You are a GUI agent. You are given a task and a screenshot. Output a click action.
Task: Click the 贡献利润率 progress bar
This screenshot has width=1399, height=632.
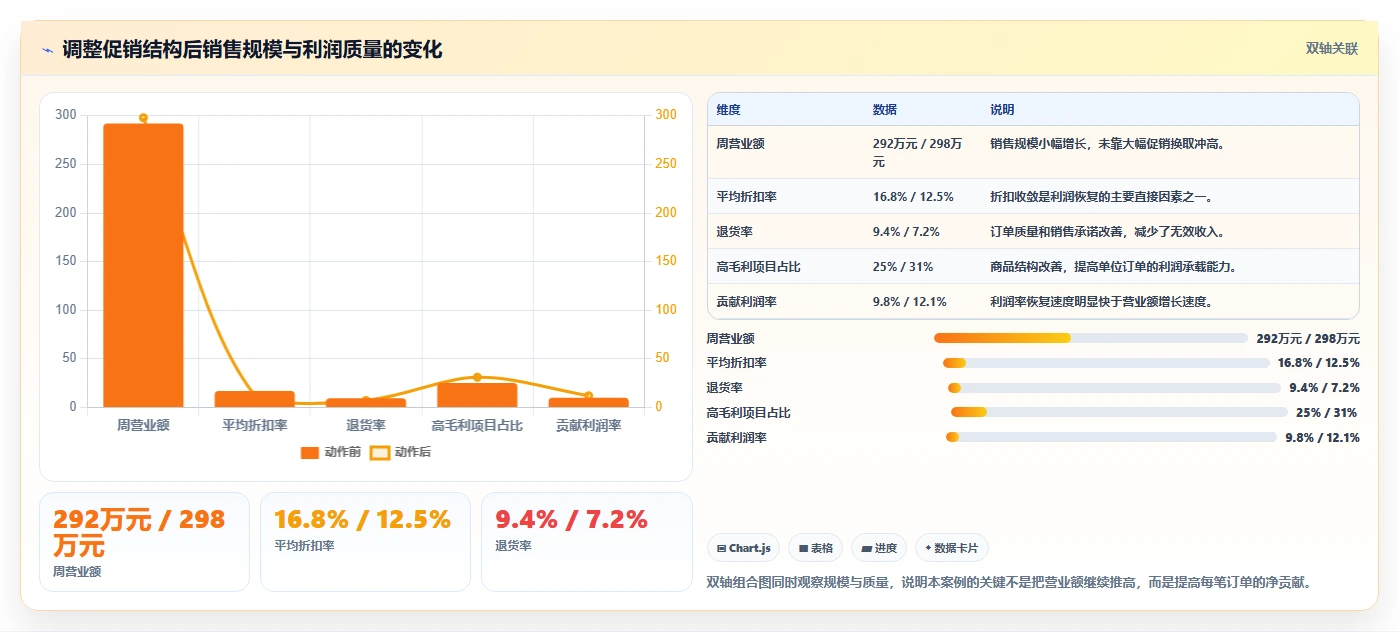point(1111,437)
